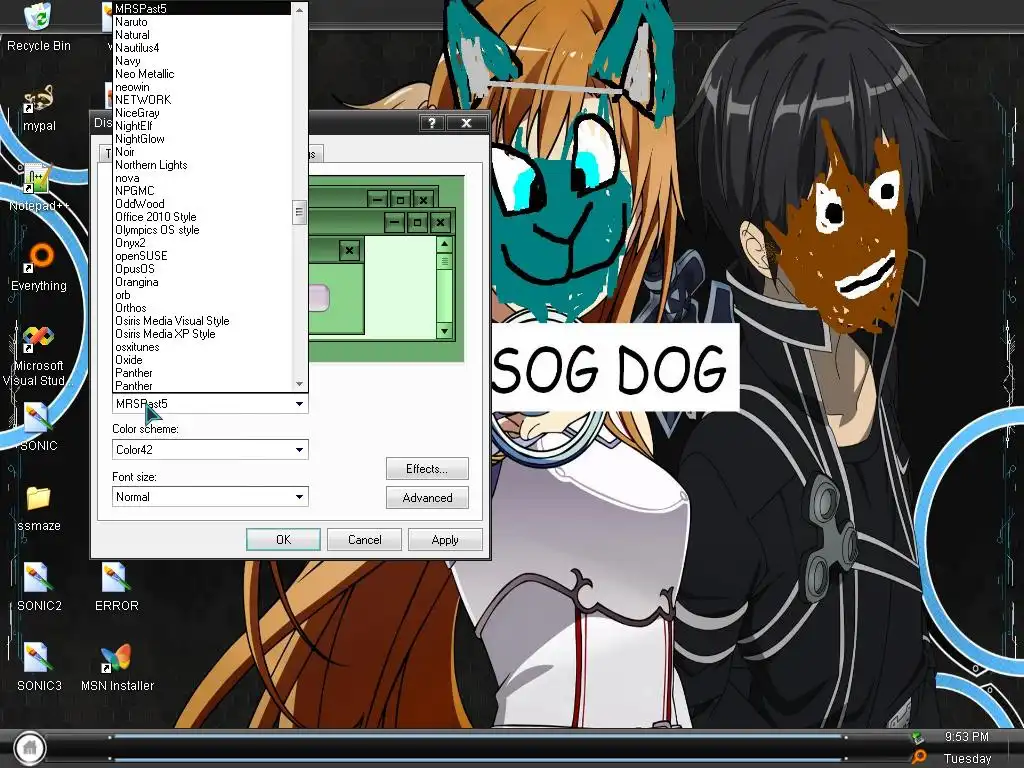Click the dialog help question button
This screenshot has height=768, width=1024.
432,123
